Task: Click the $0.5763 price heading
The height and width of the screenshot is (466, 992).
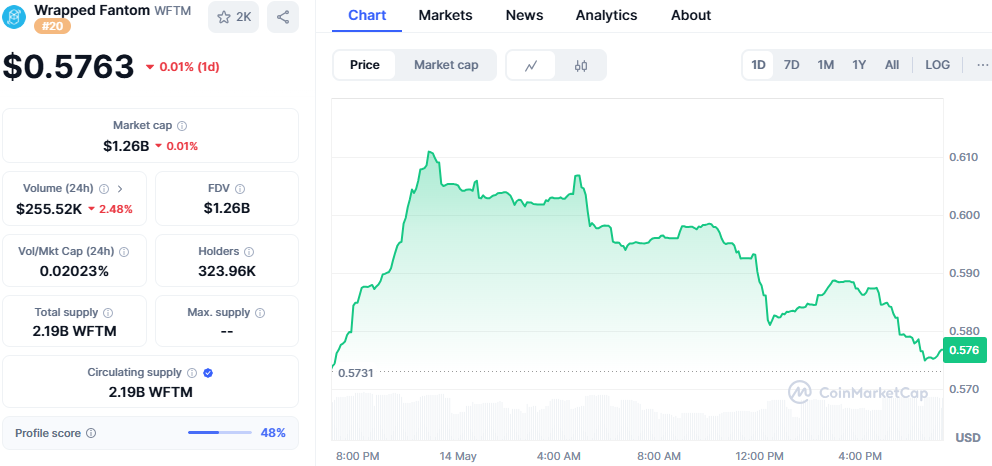Action: tap(68, 66)
